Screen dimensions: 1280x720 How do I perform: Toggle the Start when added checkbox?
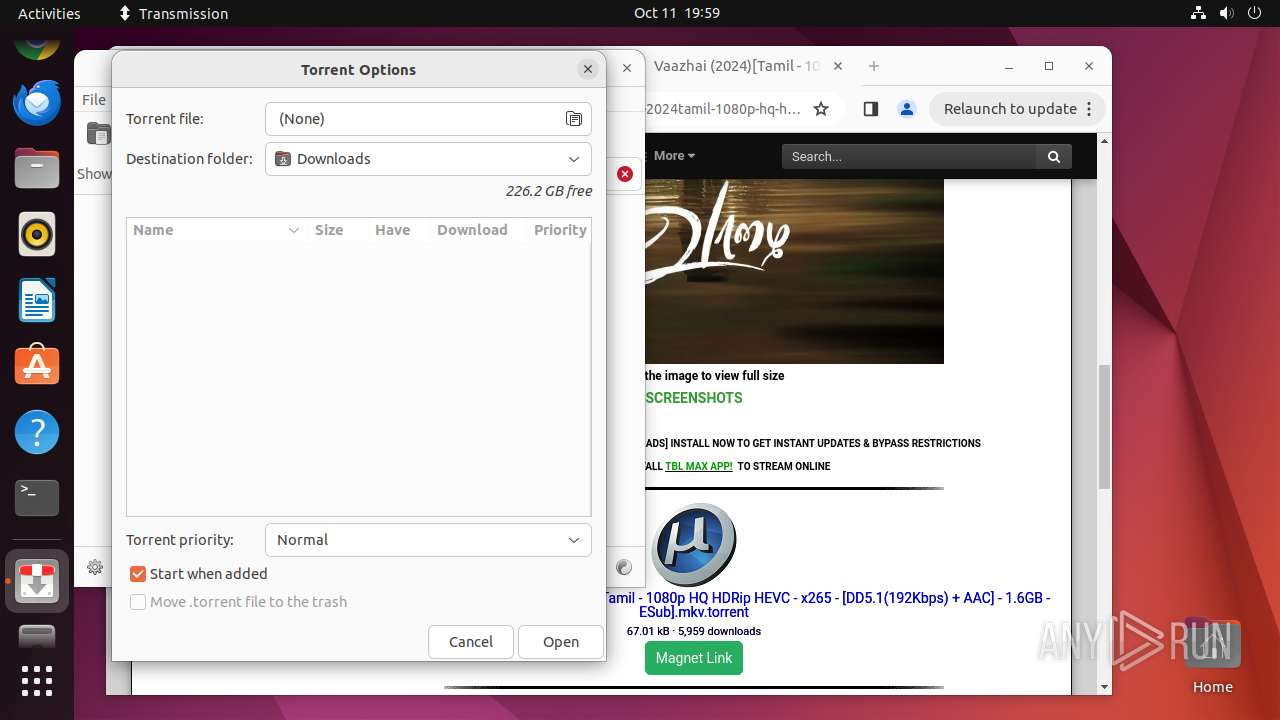coord(138,574)
